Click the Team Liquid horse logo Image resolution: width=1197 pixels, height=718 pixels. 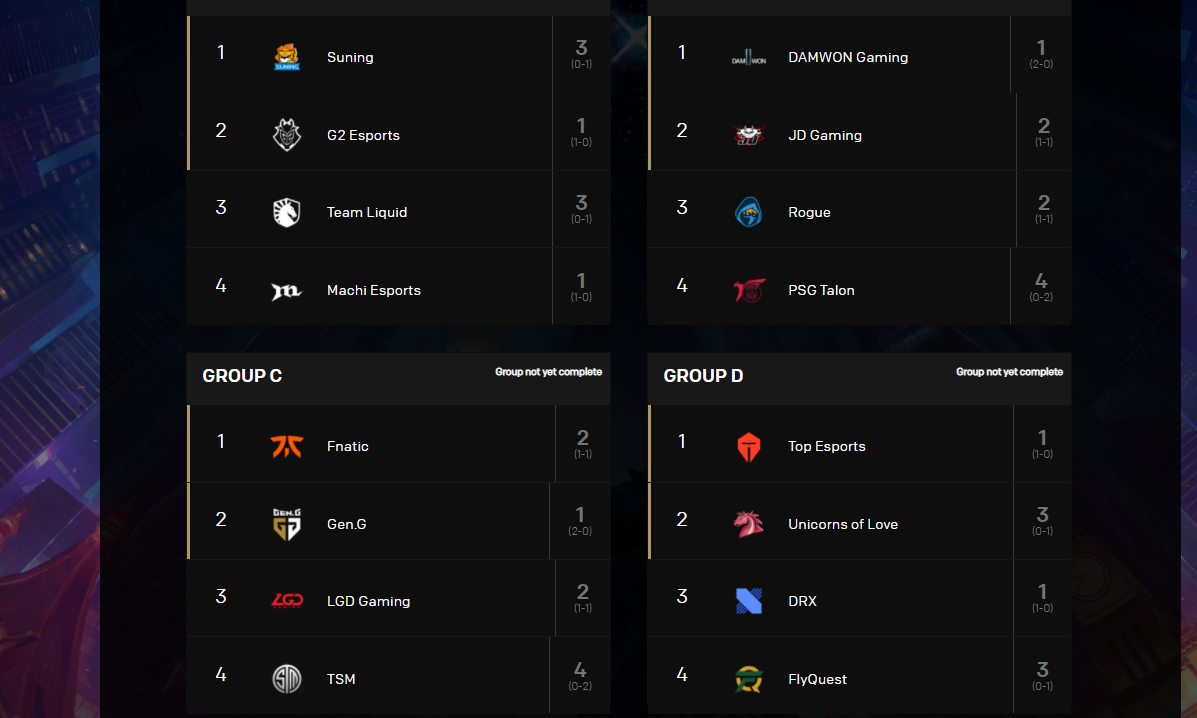287,212
